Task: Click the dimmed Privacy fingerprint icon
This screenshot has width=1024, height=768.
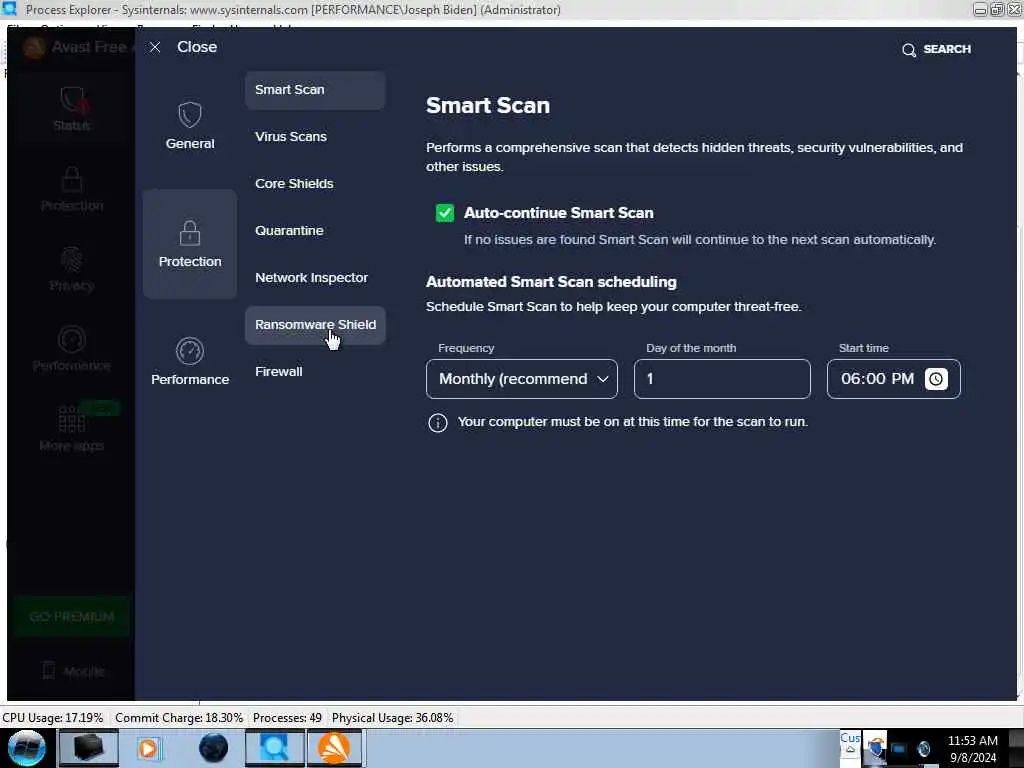Action: 72,260
